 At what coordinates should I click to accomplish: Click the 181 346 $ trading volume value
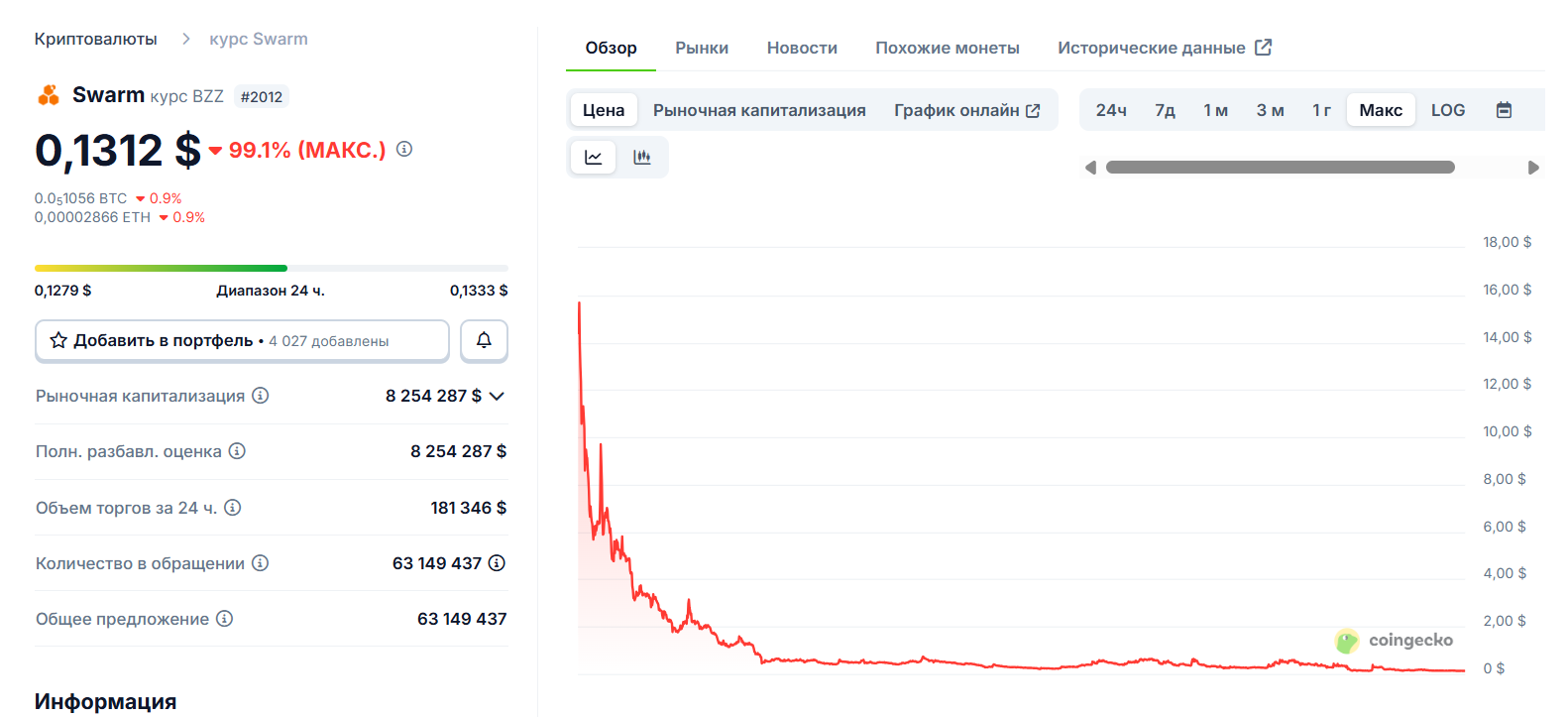pyautogui.click(x=469, y=508)
